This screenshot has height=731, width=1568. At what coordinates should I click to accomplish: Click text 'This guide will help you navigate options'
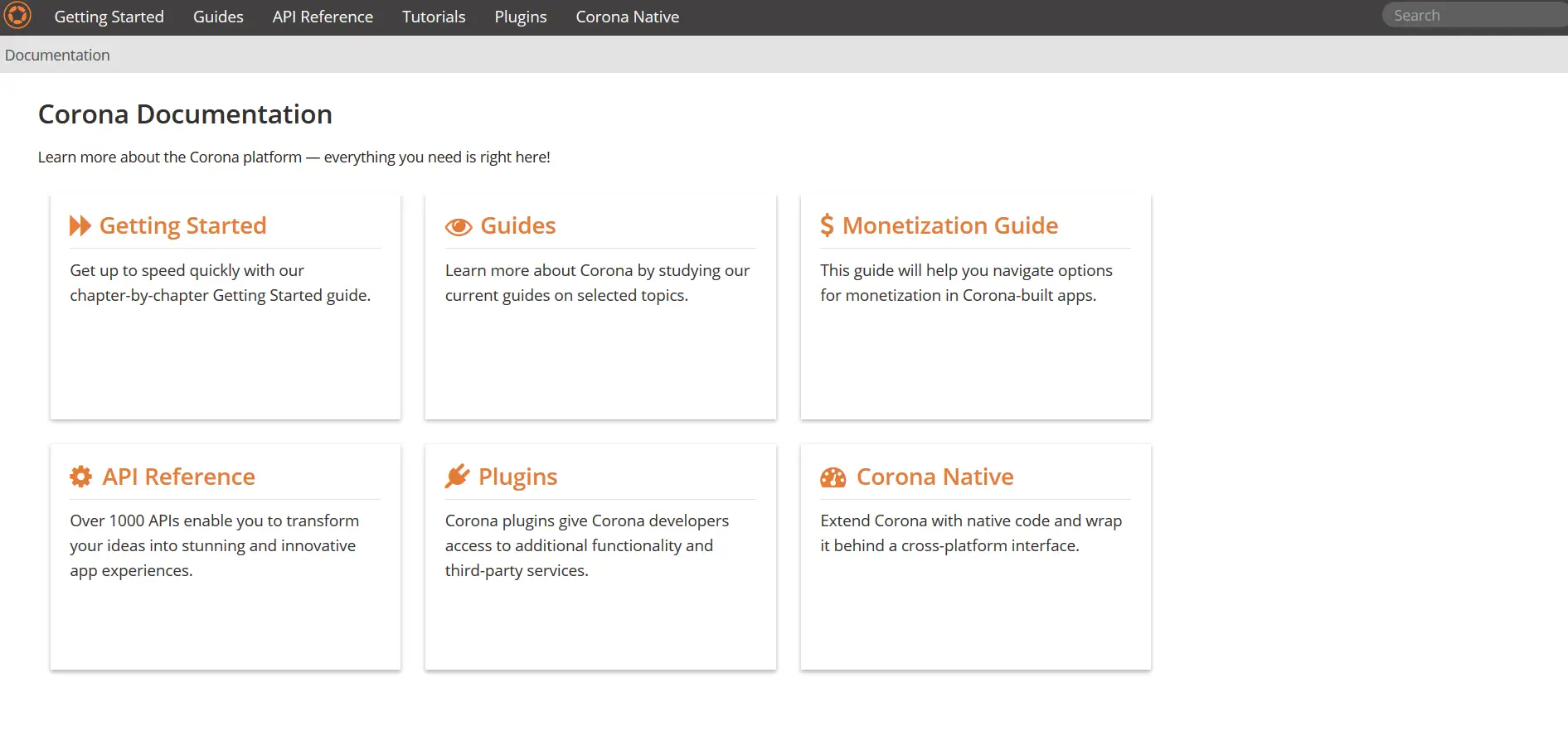[x=966, y=270]
